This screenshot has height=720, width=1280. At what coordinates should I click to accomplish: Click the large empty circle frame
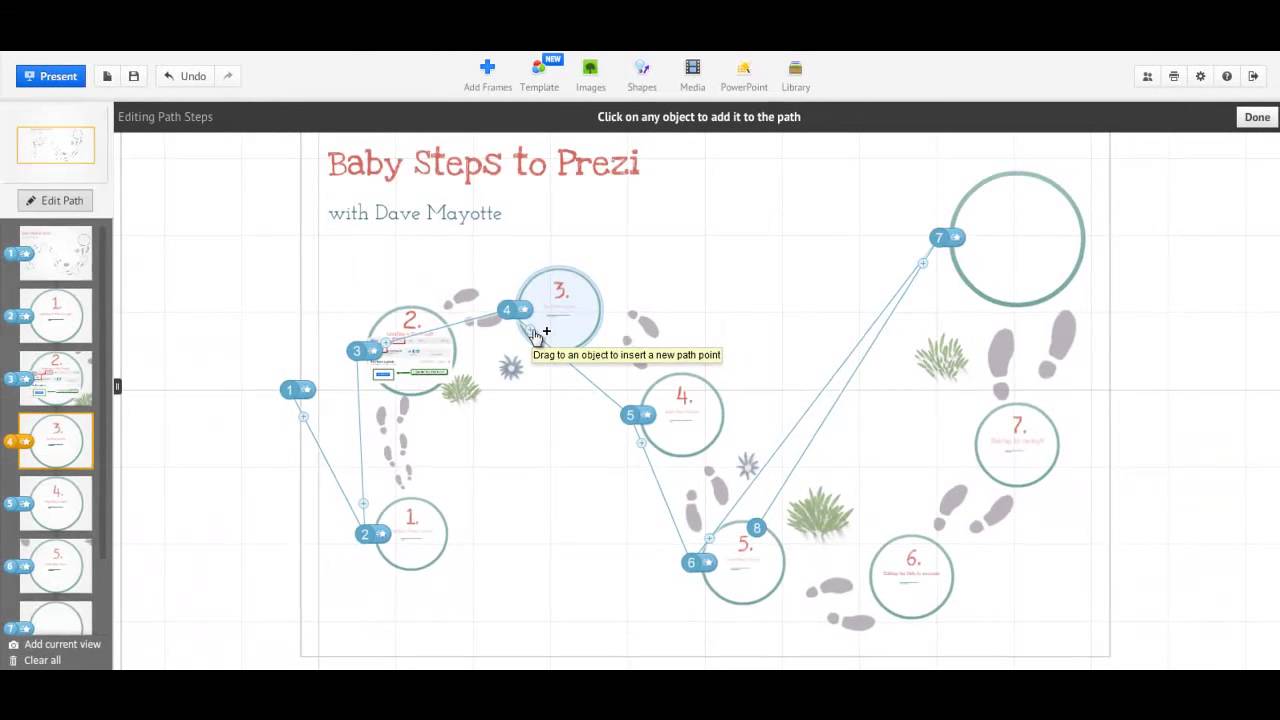tap(1017, 239)
